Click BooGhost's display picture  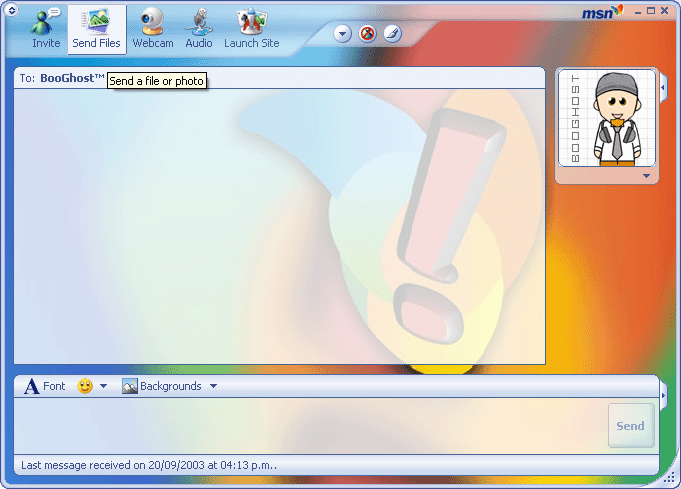(607, 118)
